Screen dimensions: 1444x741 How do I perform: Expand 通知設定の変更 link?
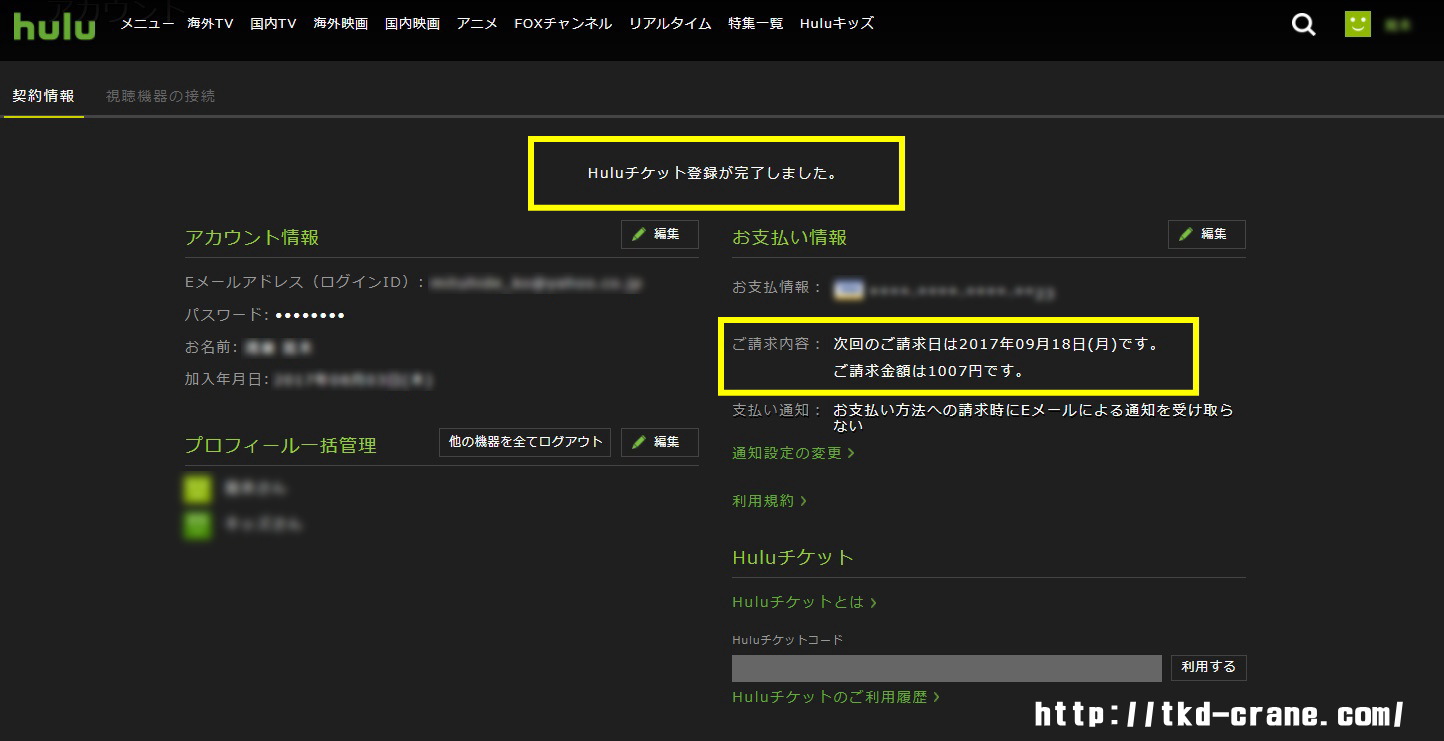pyautogui.click(x=793, y=453)
